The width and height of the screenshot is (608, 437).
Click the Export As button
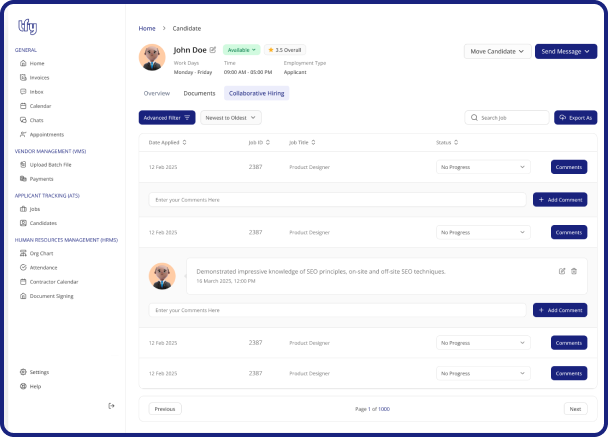(575, 117)
